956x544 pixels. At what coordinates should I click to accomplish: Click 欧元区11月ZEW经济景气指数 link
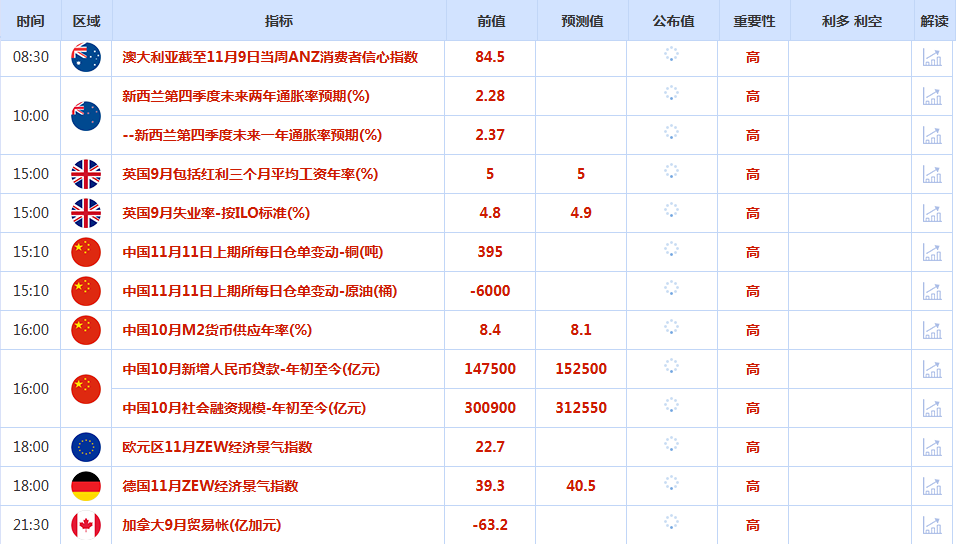pyautogui.click(x=217, y=447)
